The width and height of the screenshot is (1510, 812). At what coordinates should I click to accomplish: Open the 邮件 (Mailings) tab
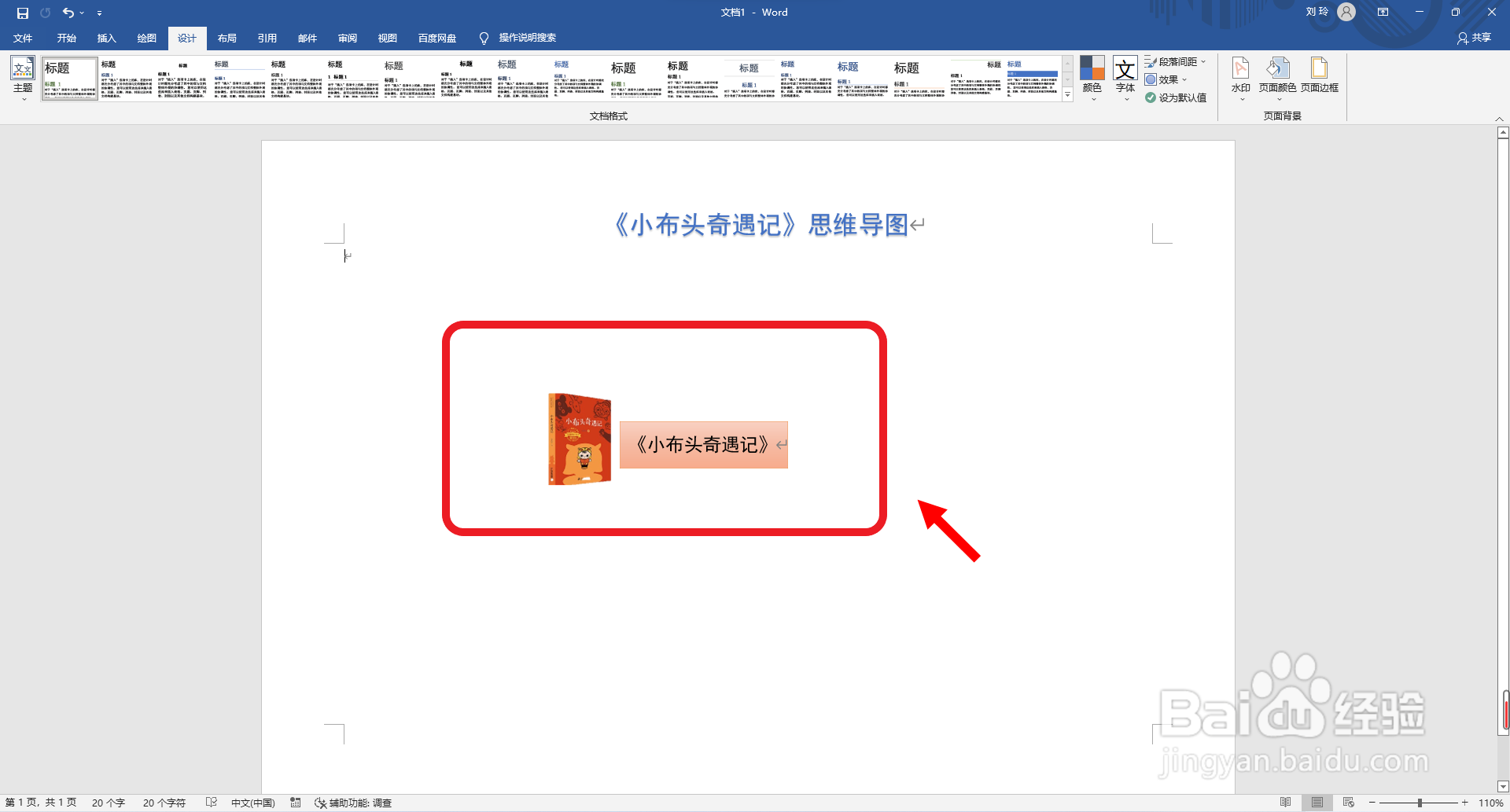tap(308, 38)
